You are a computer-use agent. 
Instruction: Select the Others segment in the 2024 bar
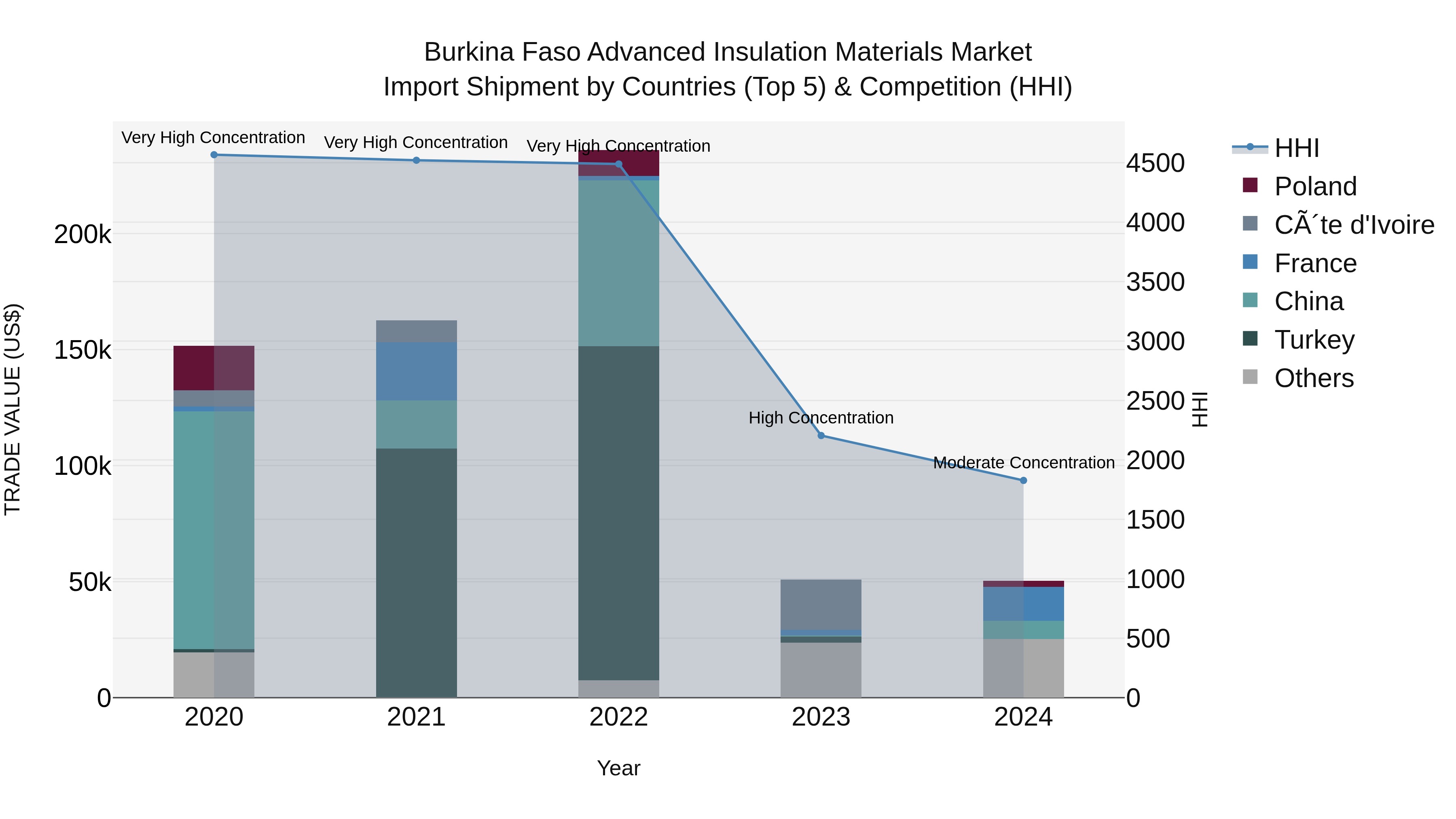pos(1024,669)
